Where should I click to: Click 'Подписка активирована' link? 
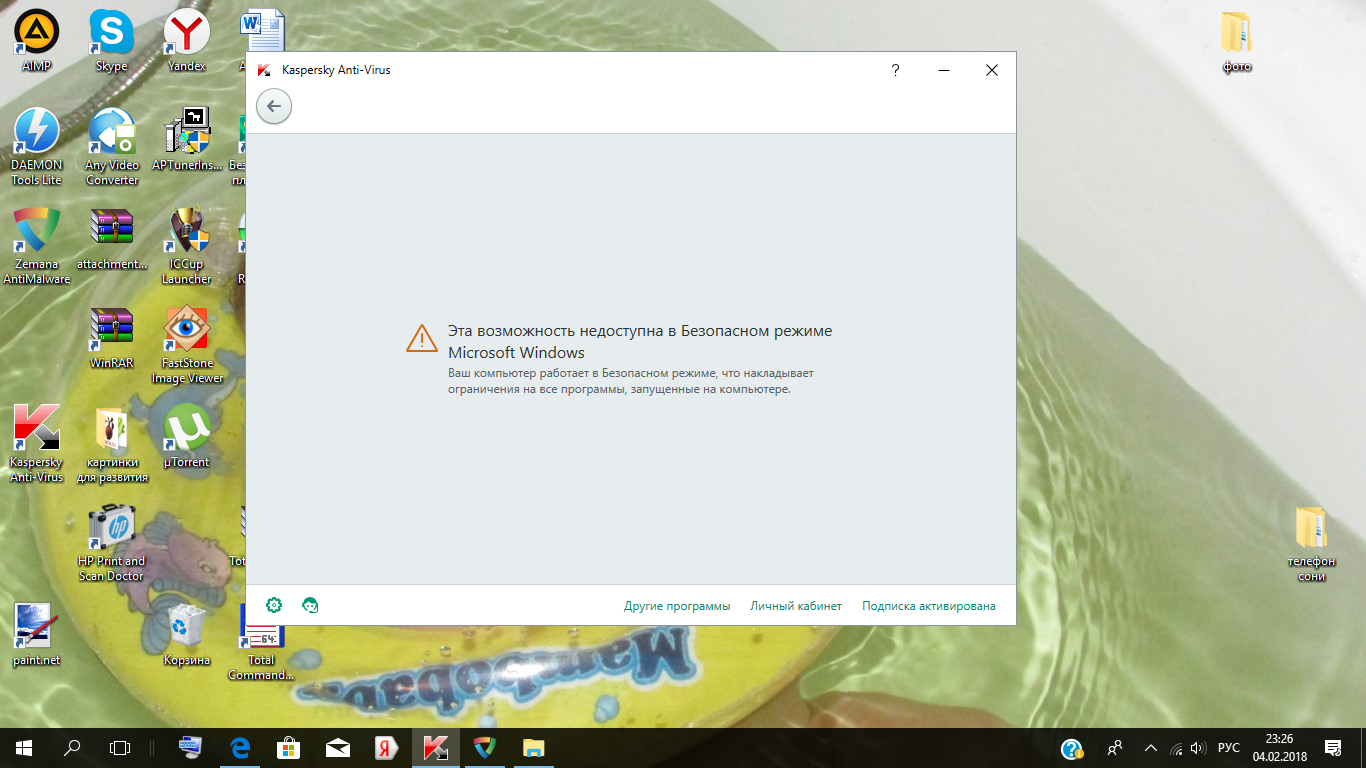pyautogui.click(x=929, y=606)
